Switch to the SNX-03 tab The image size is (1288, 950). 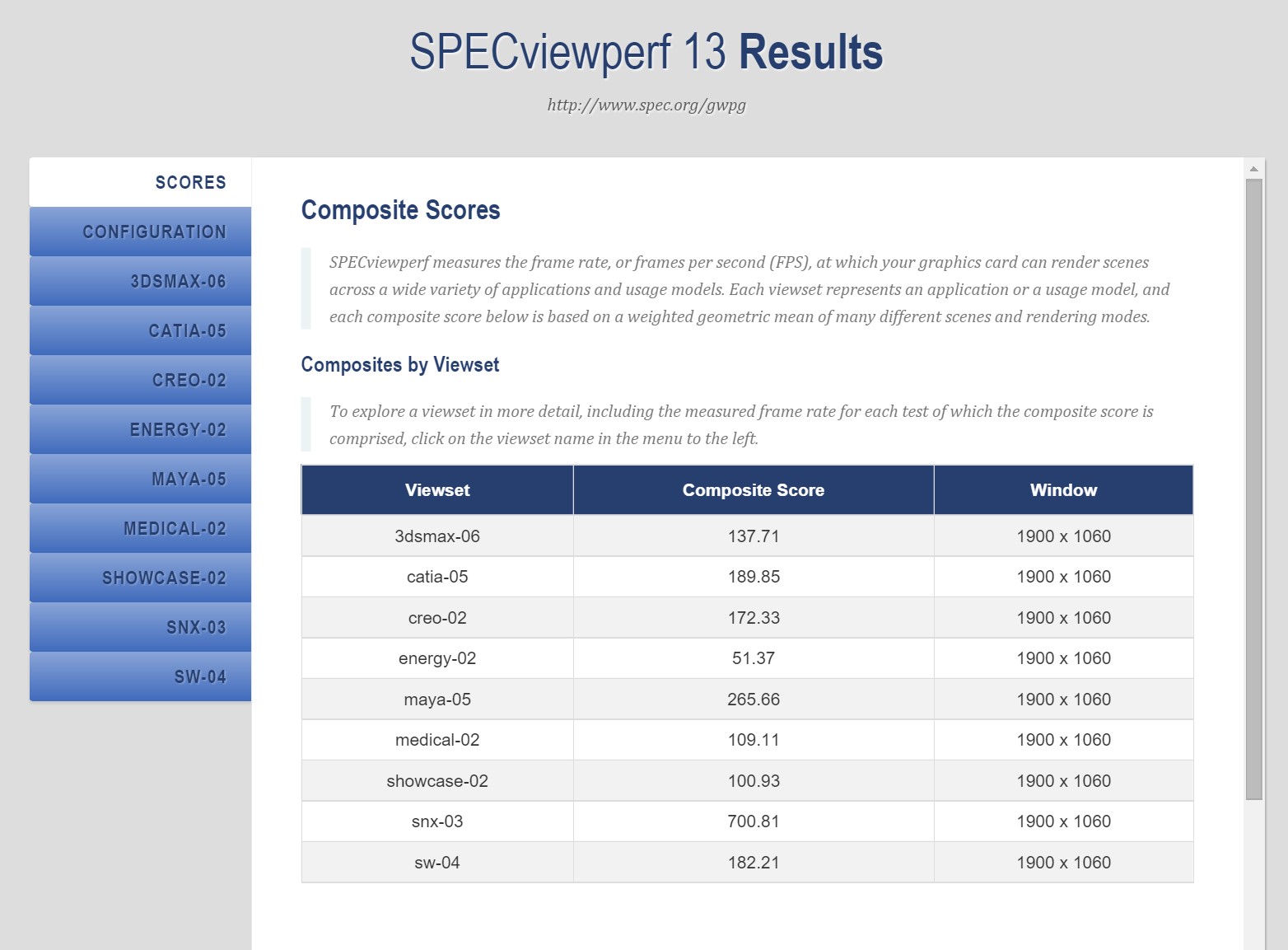pos(140,627)
